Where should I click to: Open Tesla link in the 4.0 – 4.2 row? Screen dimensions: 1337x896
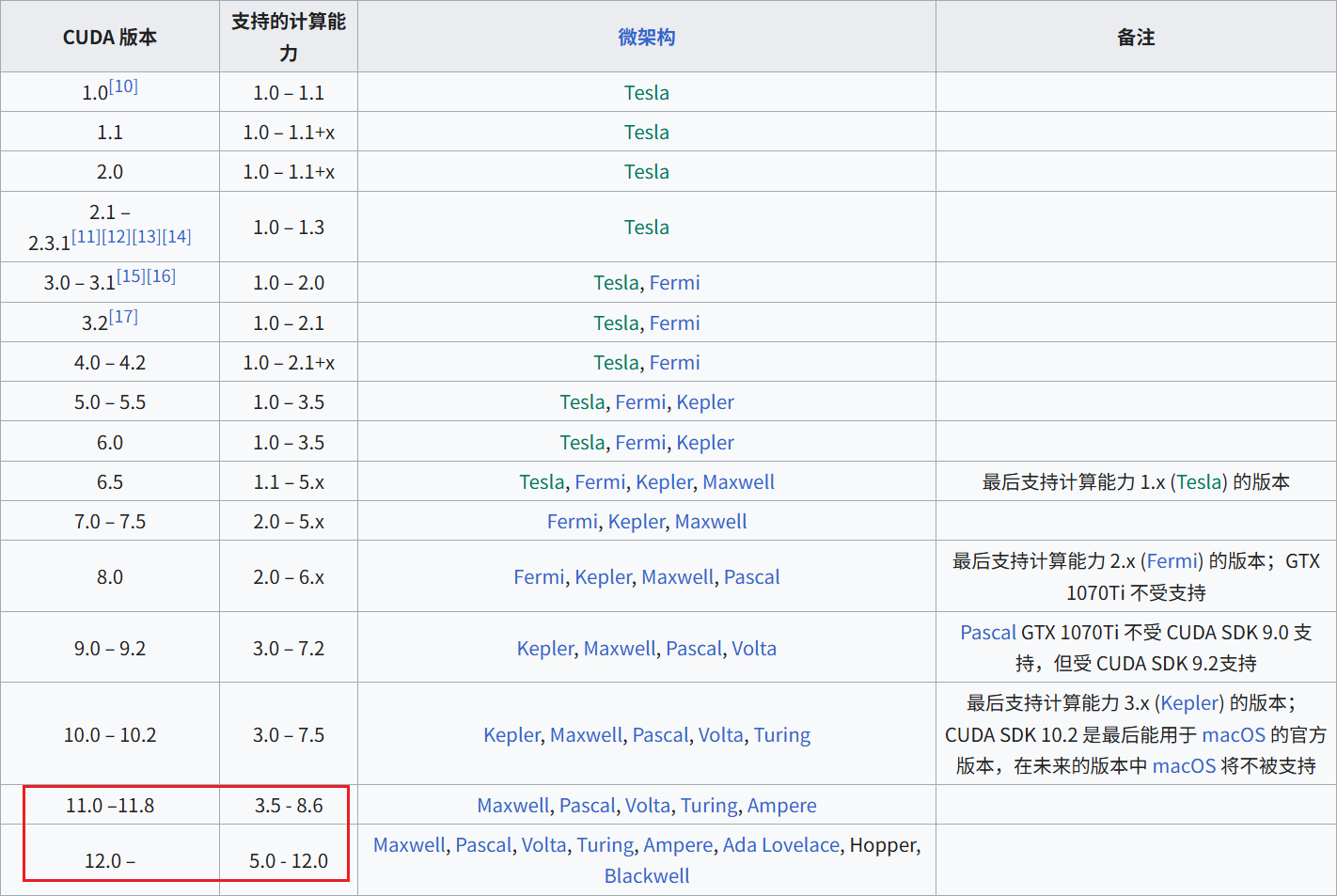(616, 362)
